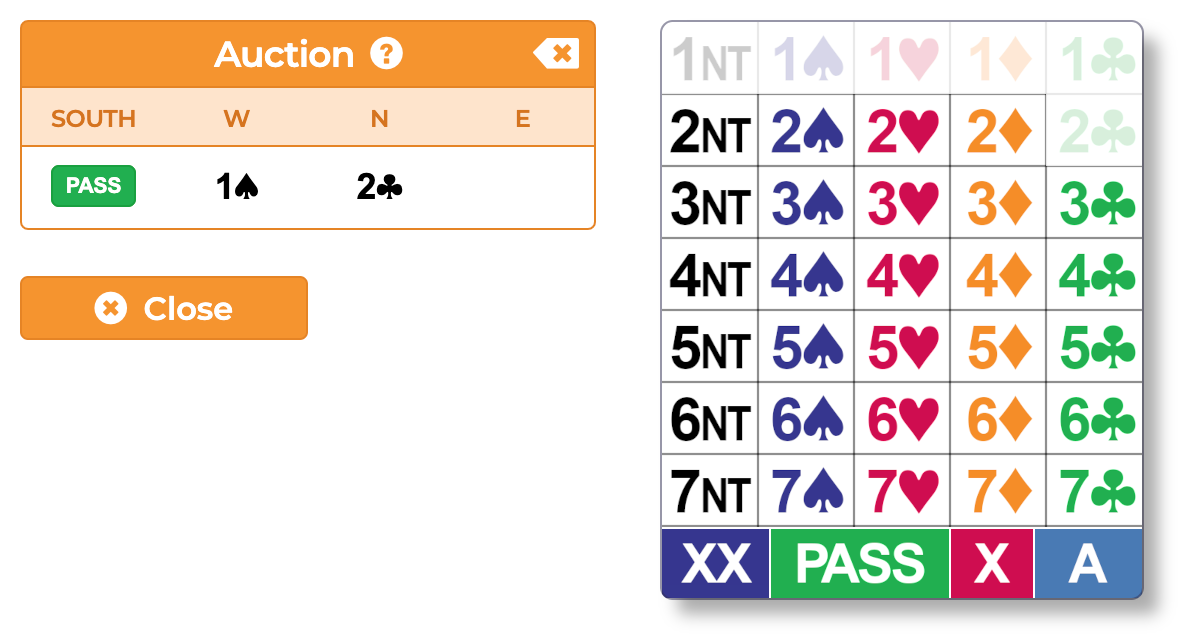Viewport: 1184px width, 640px height.
Task: Bid 5 Diamonds in bidding box
Action: coord(997,348)
